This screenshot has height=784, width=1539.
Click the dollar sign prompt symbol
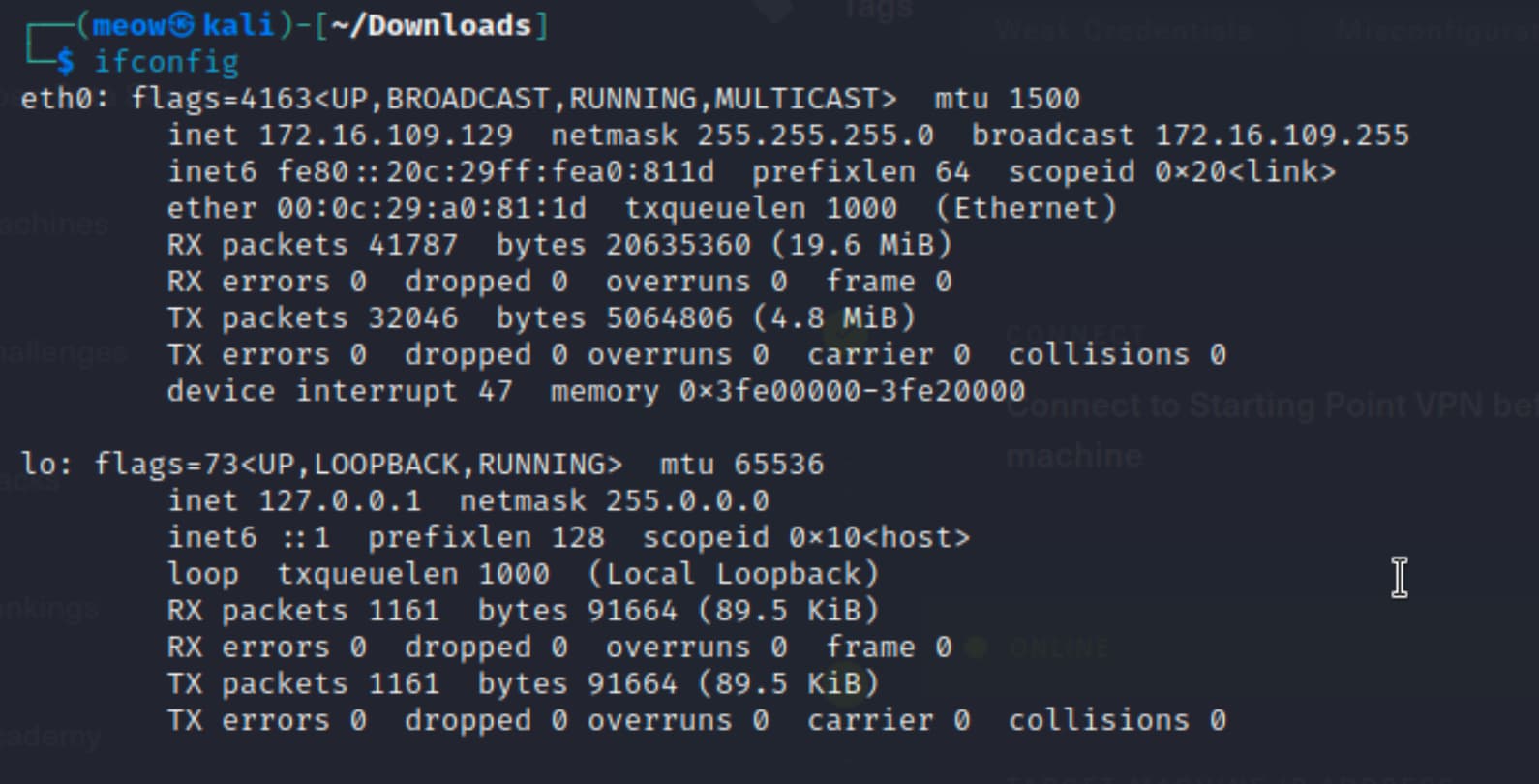click(65, 62)
